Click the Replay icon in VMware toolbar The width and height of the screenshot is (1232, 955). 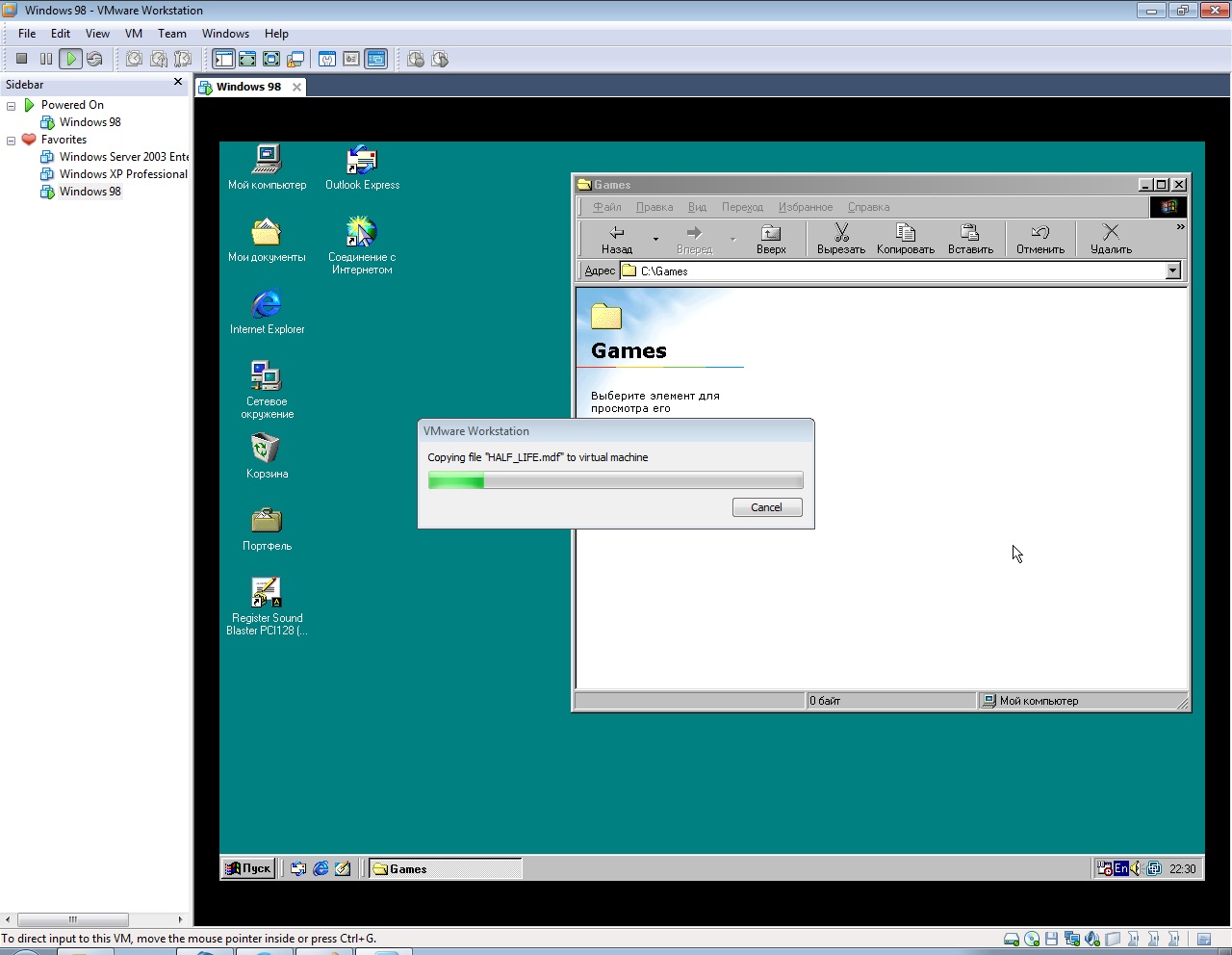[440, 59]
